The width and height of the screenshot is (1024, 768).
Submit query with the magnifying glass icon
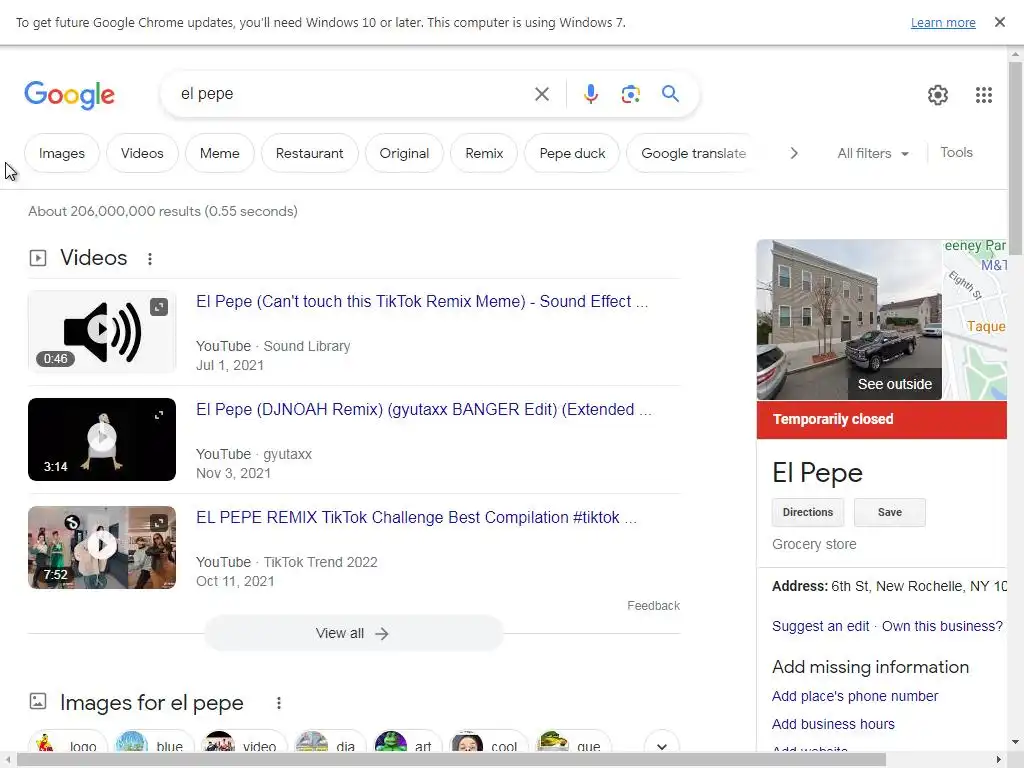(670, 93)
